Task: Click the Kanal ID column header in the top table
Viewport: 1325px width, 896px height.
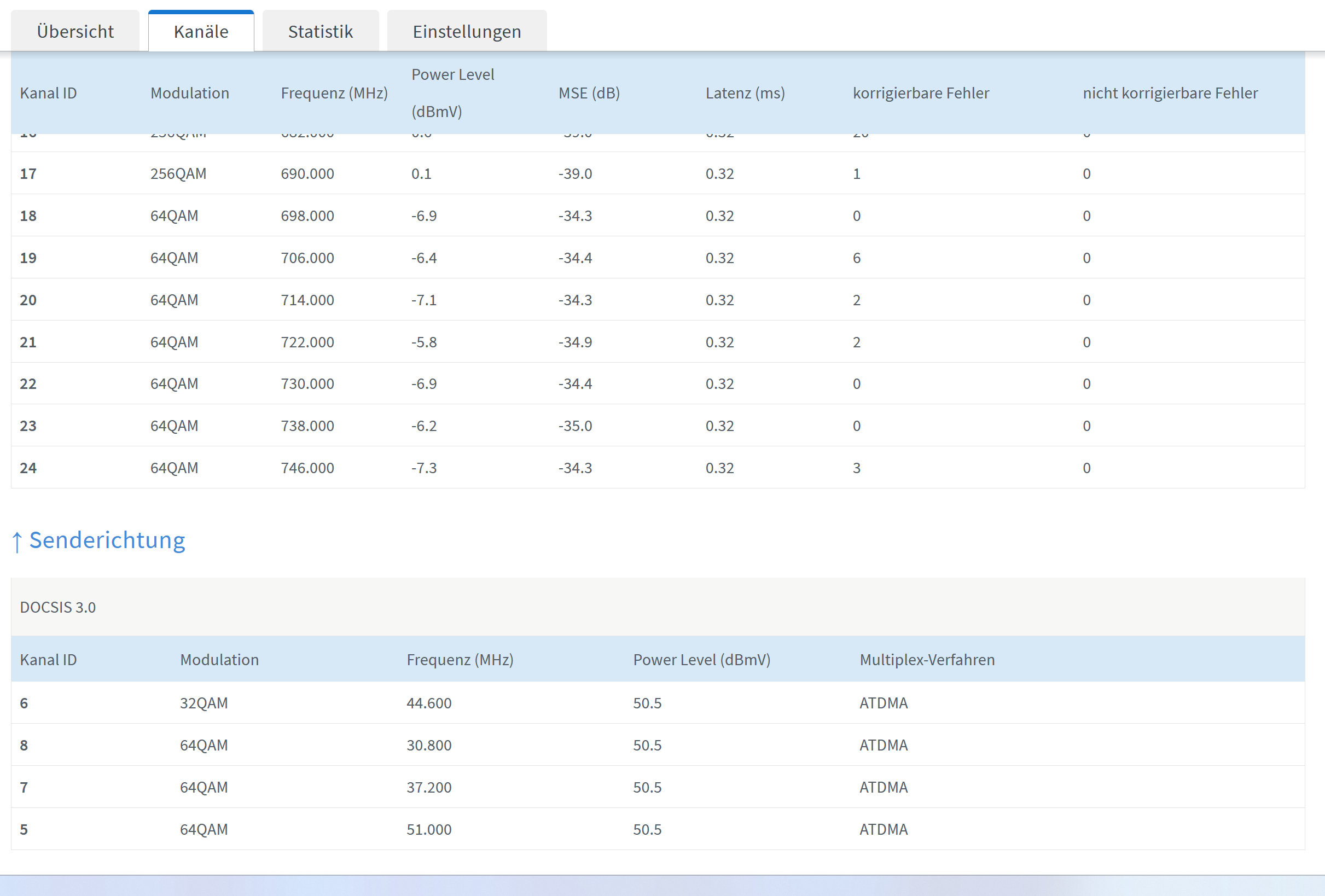Action: click(x=48, y=93)
